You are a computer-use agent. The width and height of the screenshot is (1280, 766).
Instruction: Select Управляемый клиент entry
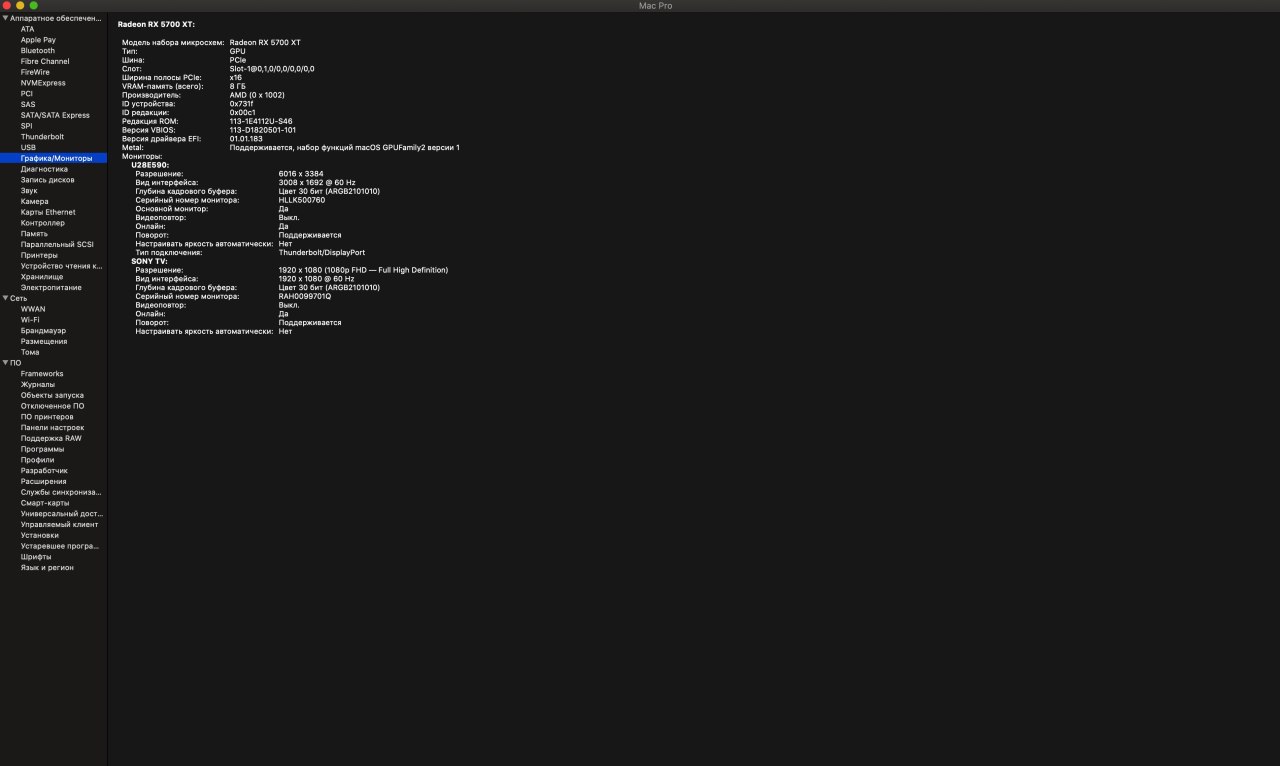pyautogui.click(x=59, y=525)
